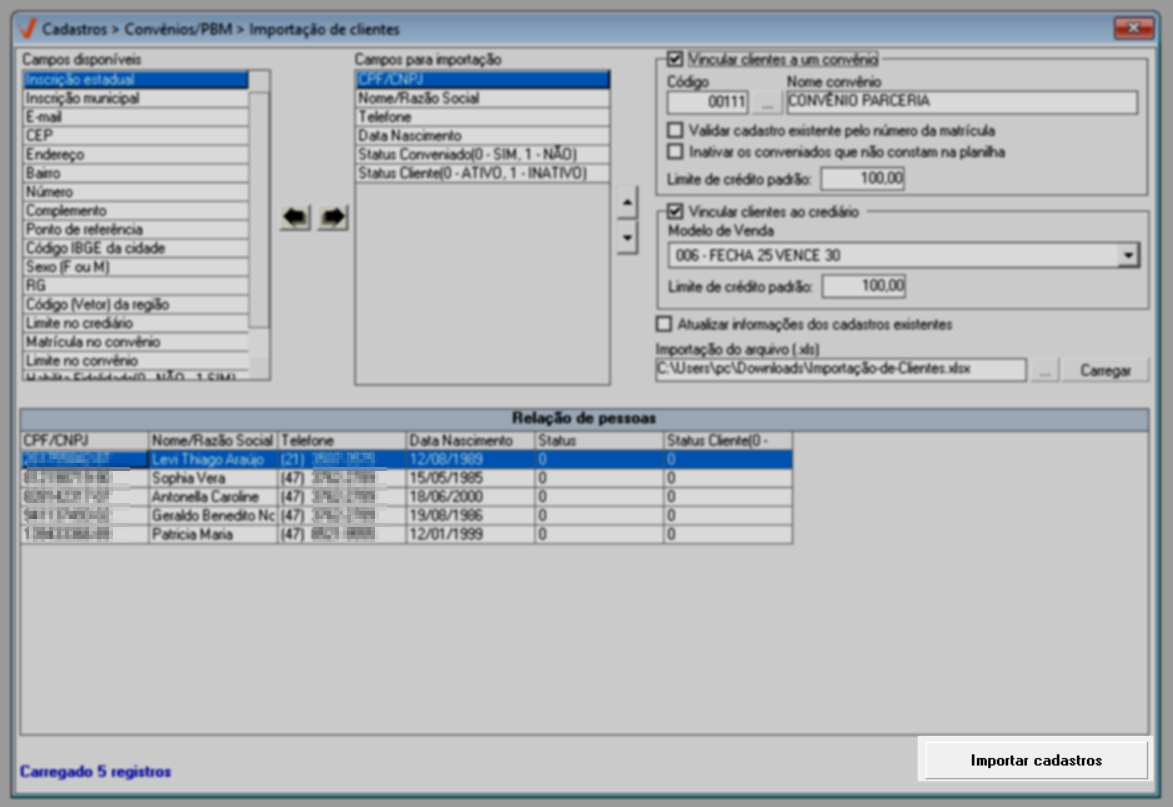1173x807 pixels.
Task: Click the convênio Limite de crédito padrão field
Action: pyautogui.click(x=863, y=179)
